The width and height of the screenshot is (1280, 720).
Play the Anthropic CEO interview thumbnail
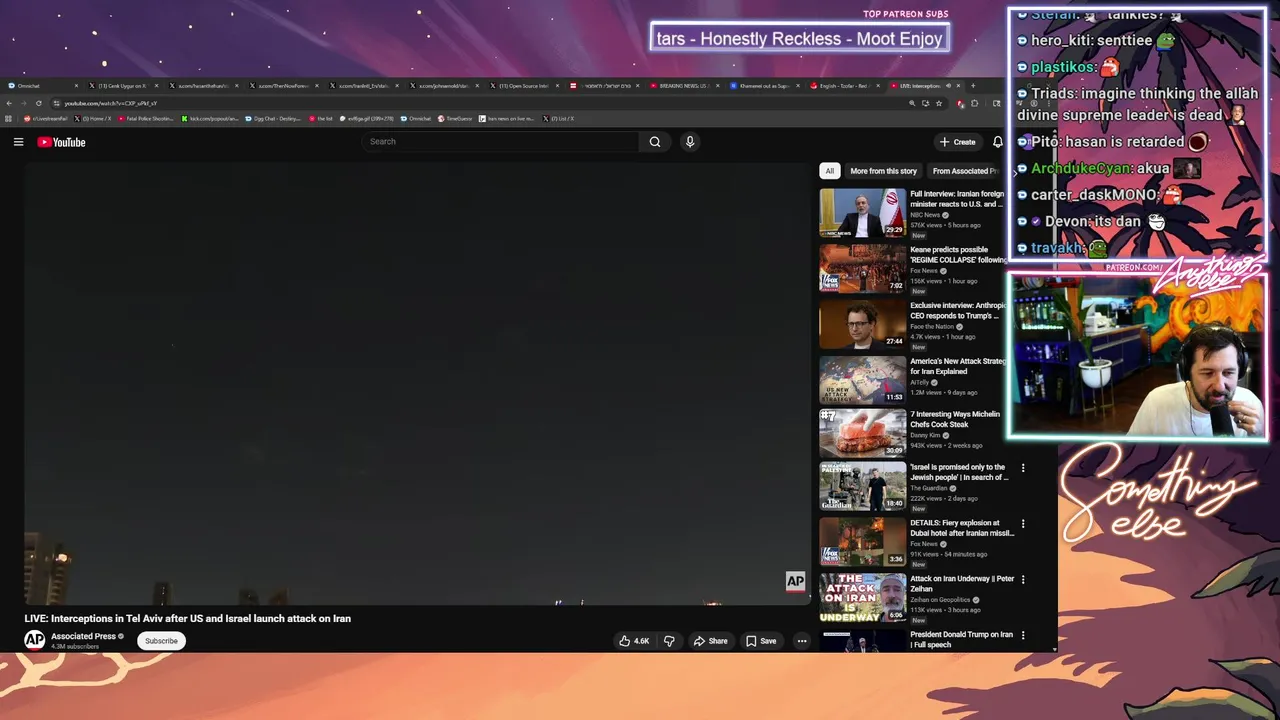(863, 323)
